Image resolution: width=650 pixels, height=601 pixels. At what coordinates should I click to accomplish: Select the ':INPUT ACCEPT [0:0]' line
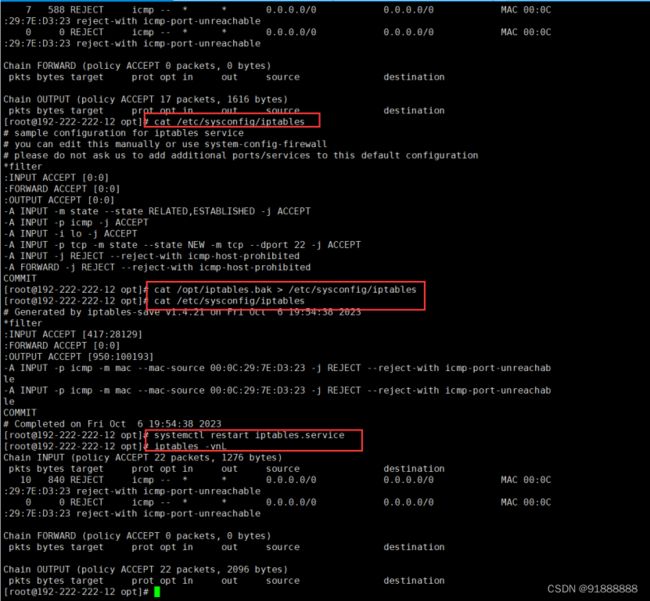(x=56, y=178)
